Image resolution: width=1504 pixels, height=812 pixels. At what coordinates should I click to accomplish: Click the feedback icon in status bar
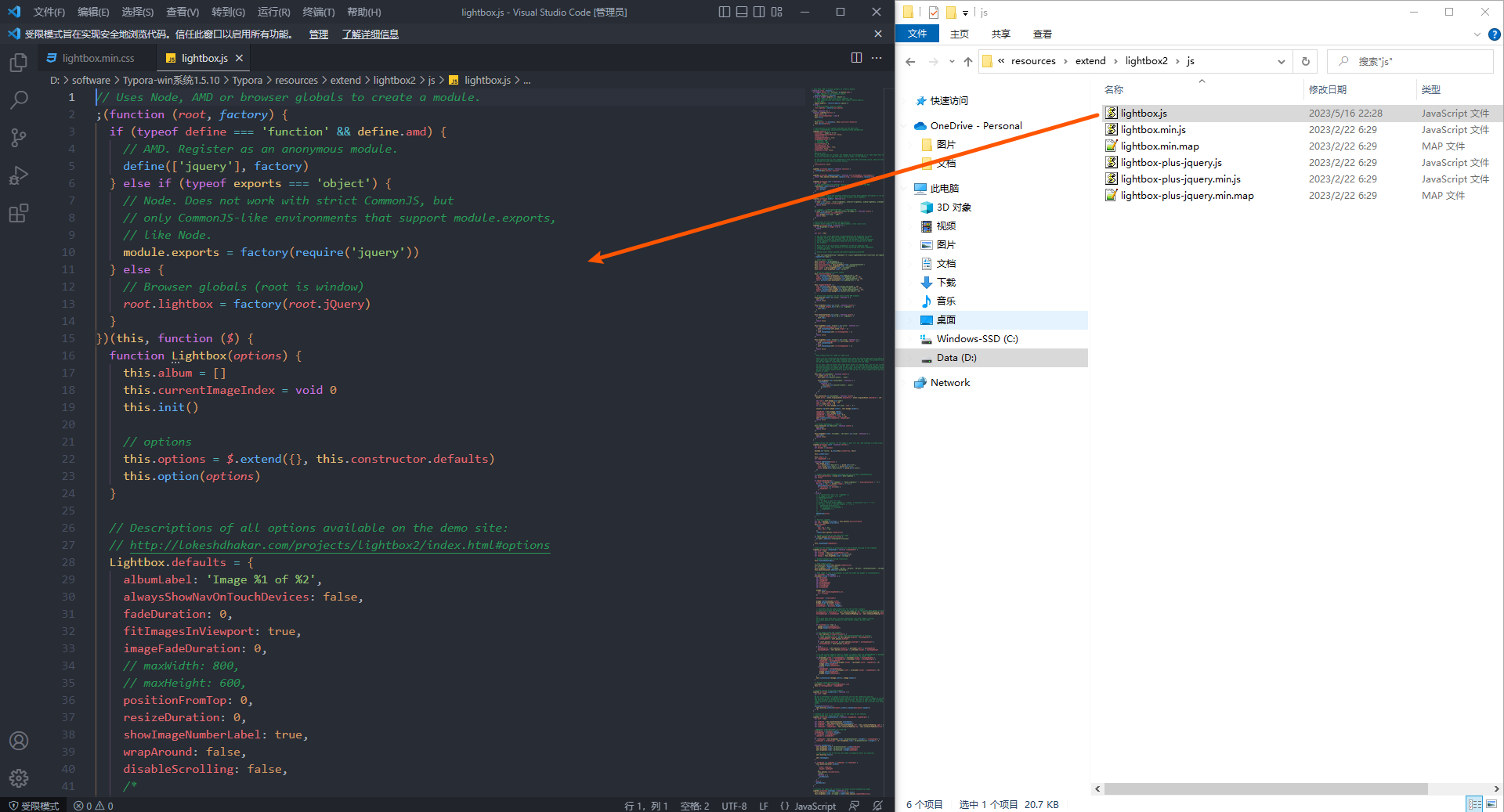coord(854,806)
